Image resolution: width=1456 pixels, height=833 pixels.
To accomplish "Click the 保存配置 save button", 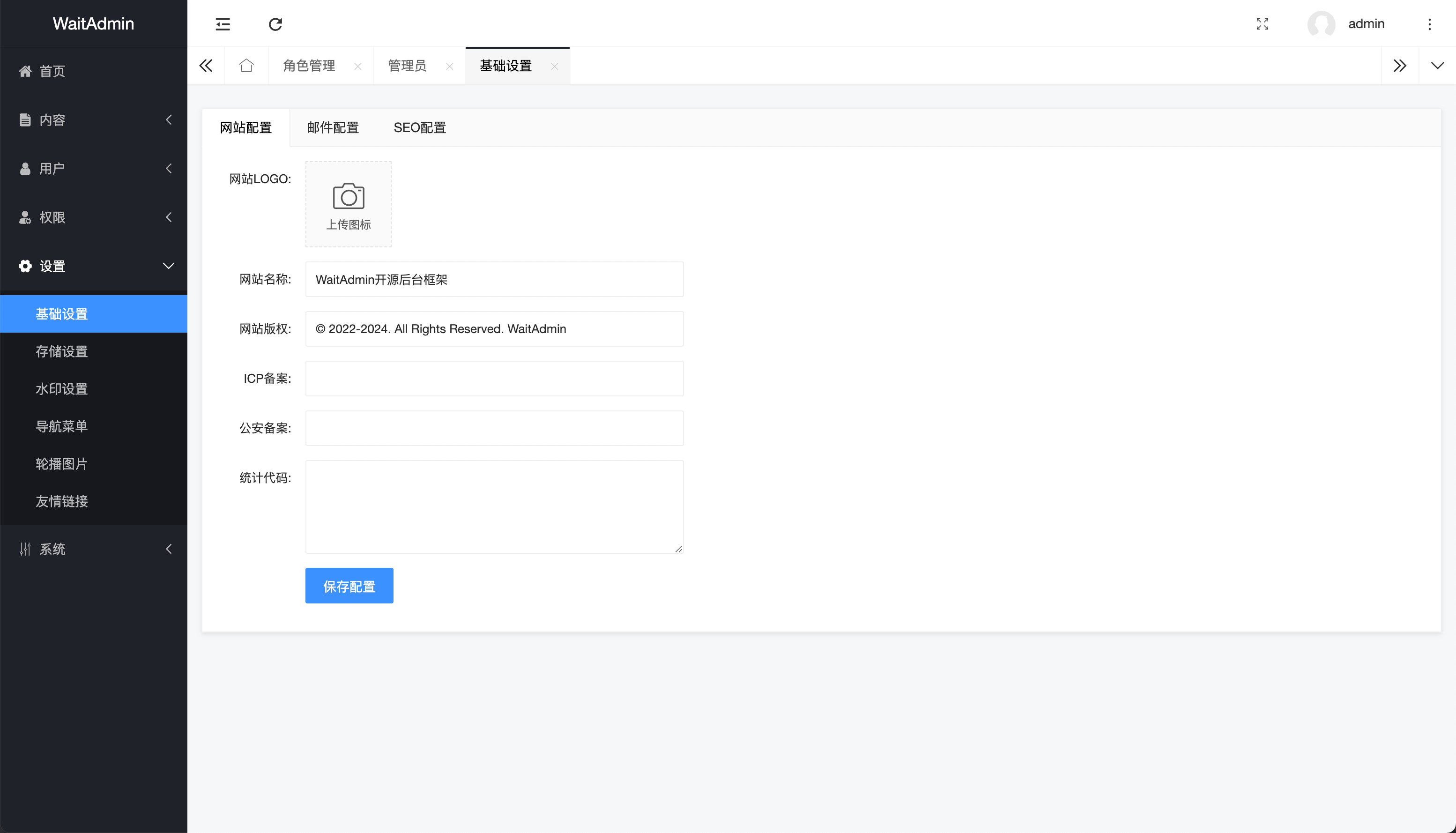I will 349,585.
